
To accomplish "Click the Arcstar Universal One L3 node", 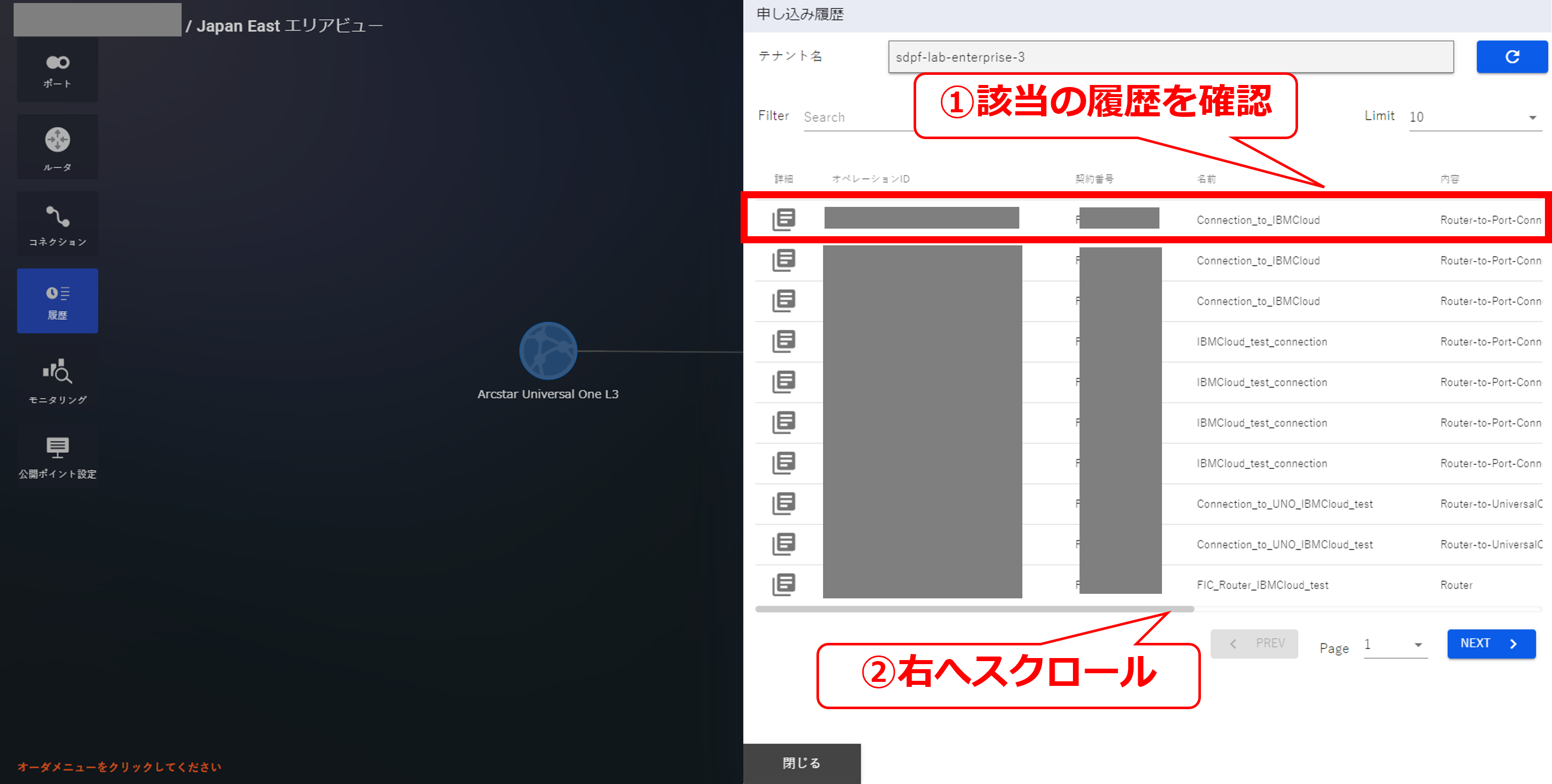I will click(x=548, y=351).
